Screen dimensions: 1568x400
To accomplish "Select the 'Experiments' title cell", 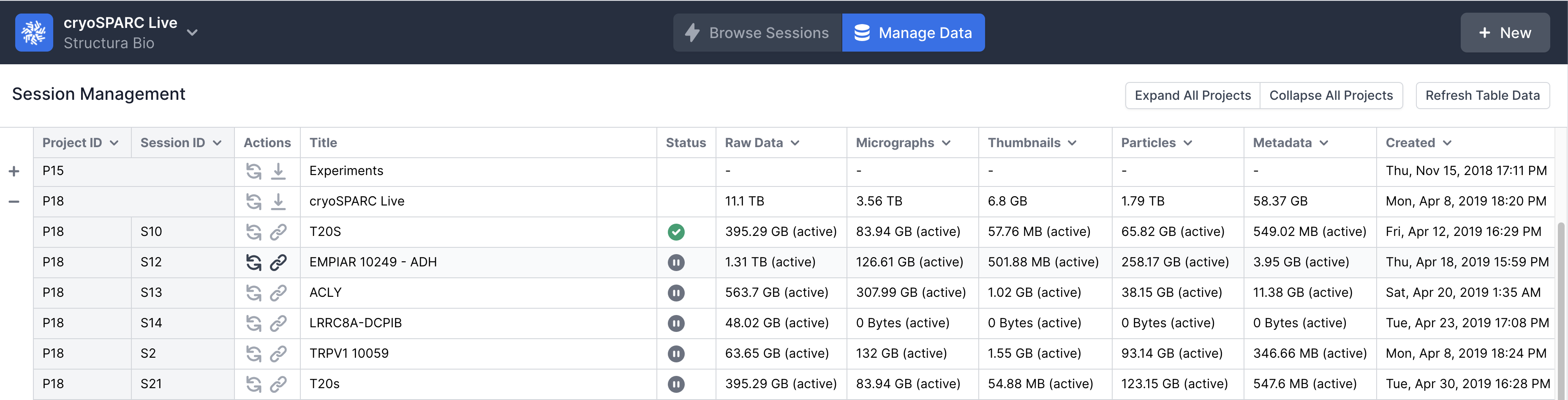I will pos(479,171).
